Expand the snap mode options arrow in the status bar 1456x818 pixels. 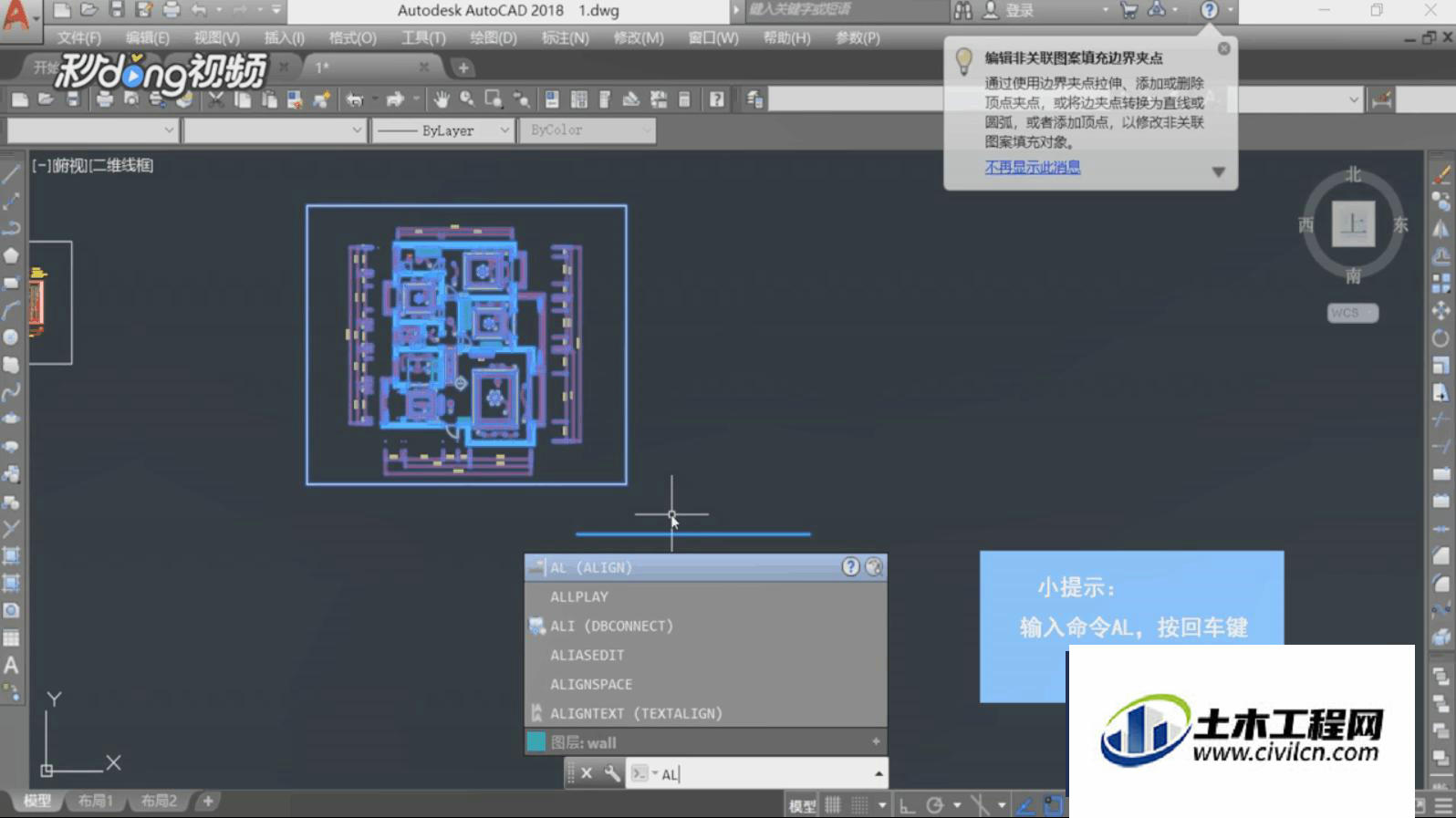tap(882, 805)
